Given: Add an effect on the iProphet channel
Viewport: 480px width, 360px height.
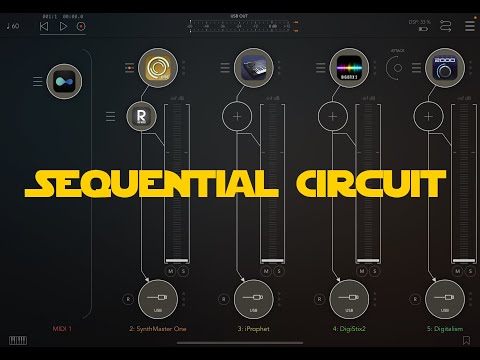Looking at the screenshot, I should [x=237, y=116].
